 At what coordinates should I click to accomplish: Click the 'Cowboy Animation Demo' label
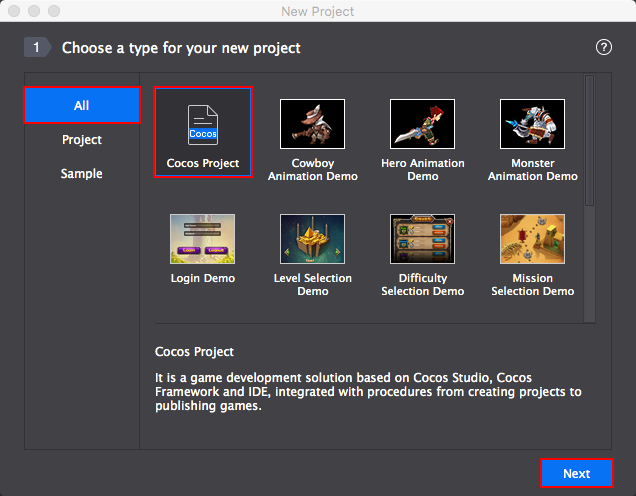click(313, 170)
